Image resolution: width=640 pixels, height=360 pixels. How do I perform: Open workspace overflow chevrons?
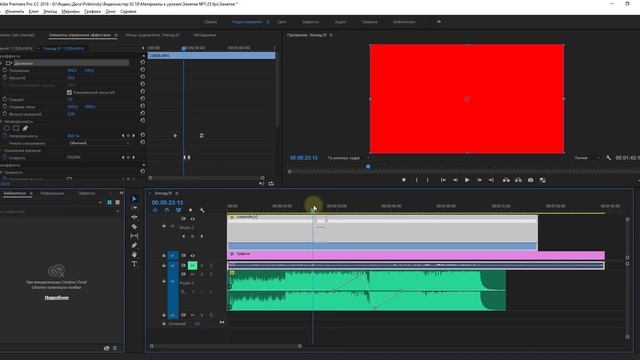pos(439,22)
